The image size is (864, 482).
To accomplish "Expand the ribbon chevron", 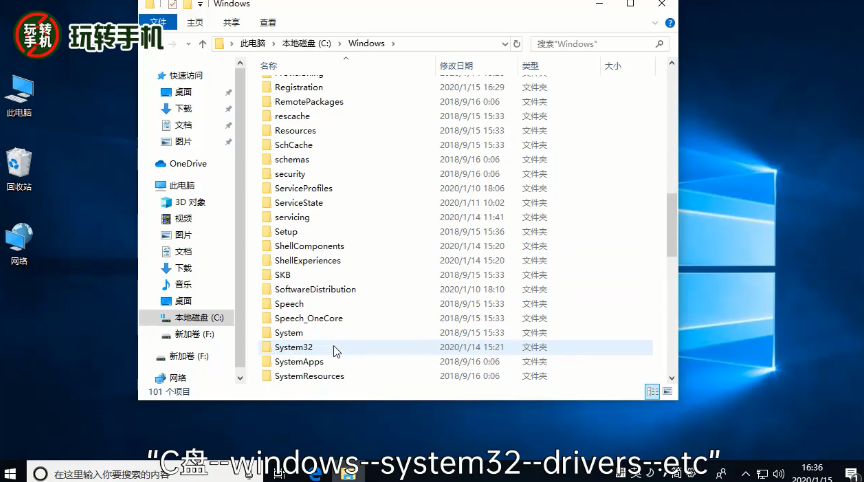I will (x=655, y=23).
